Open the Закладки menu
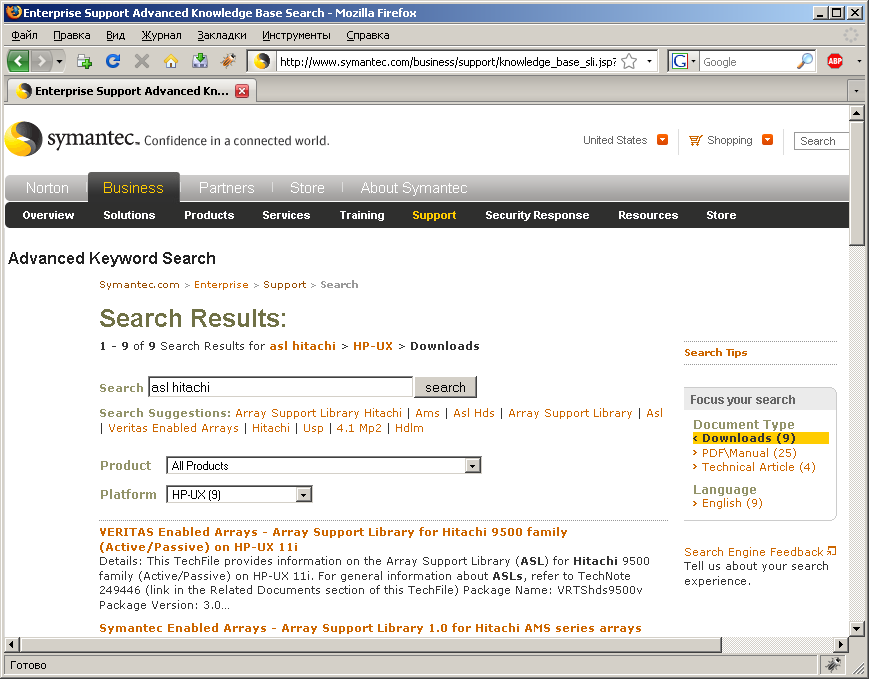The image size is (869, 679). (x=222, y=35)
